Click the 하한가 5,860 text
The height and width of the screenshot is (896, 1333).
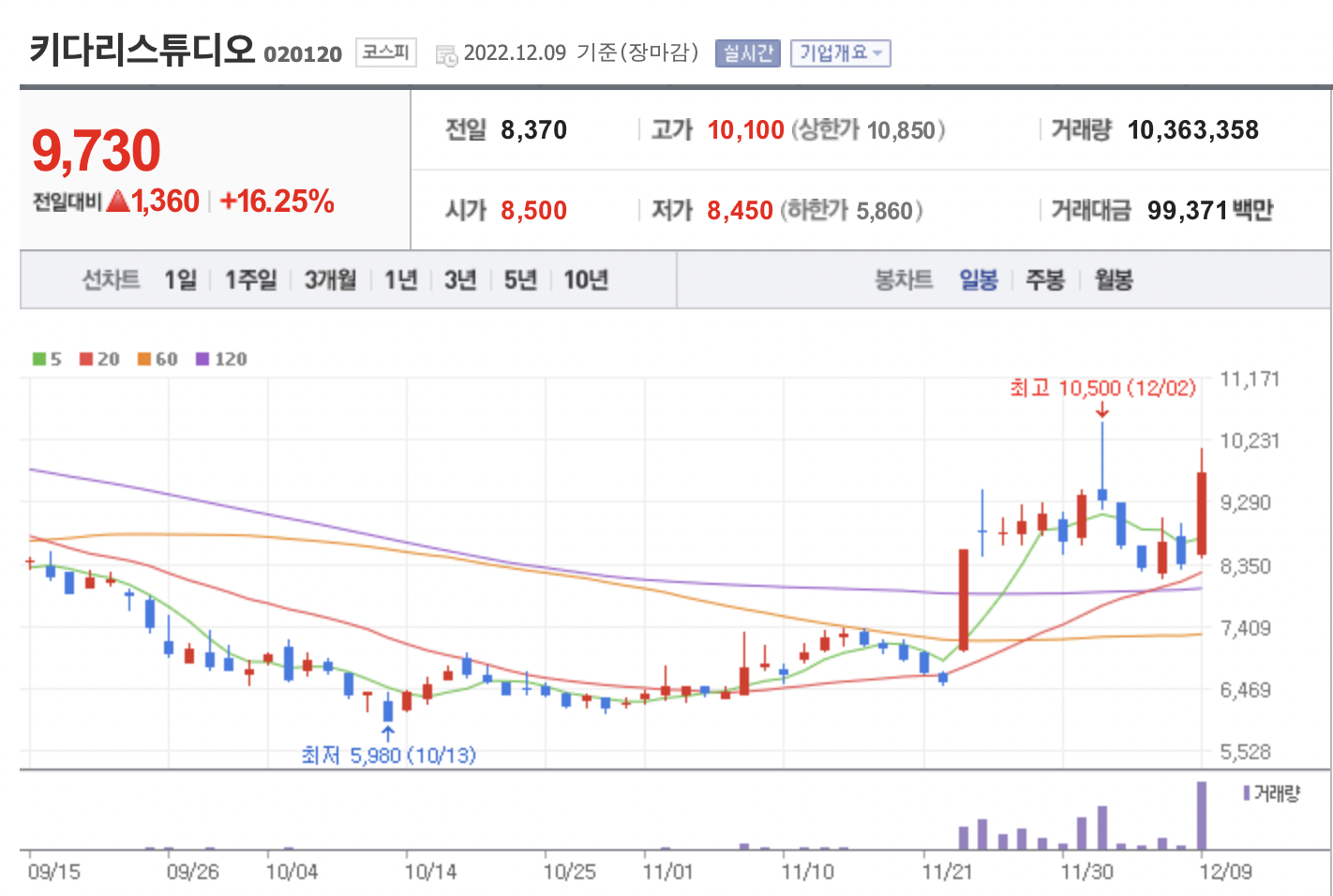point(851,210)
